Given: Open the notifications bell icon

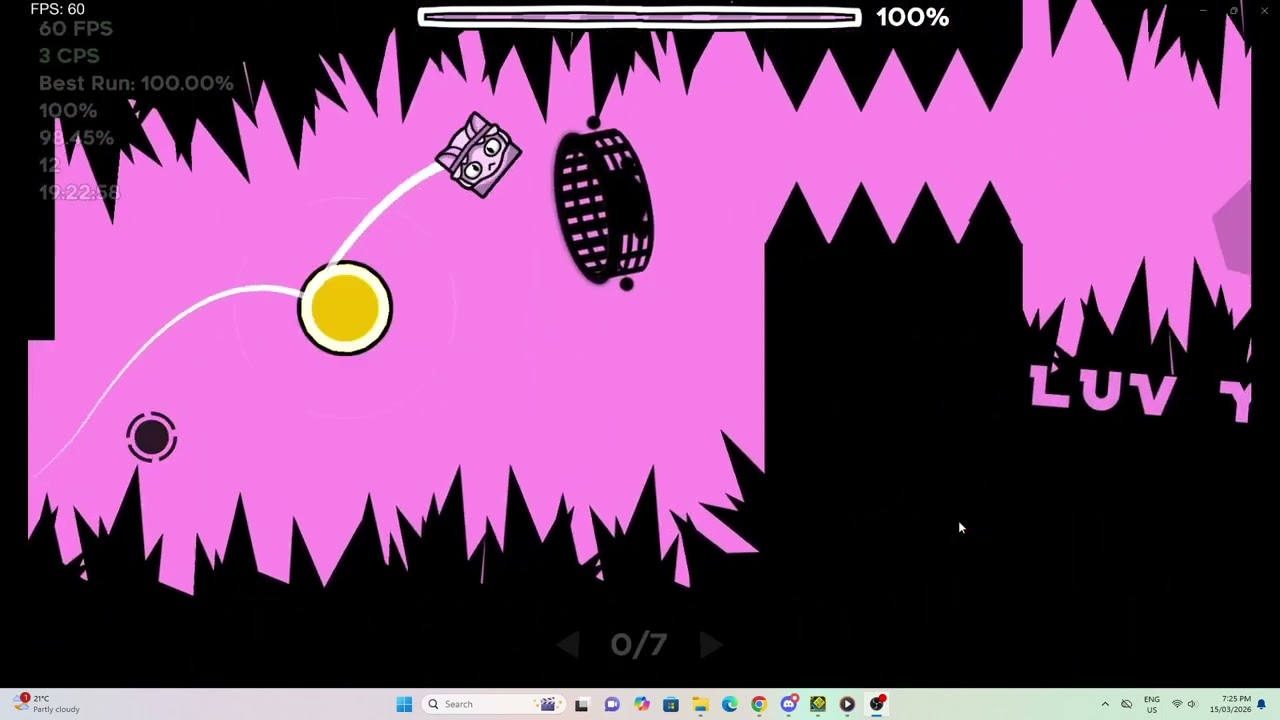Looking at the screenshot, I should coord(1262,704).
